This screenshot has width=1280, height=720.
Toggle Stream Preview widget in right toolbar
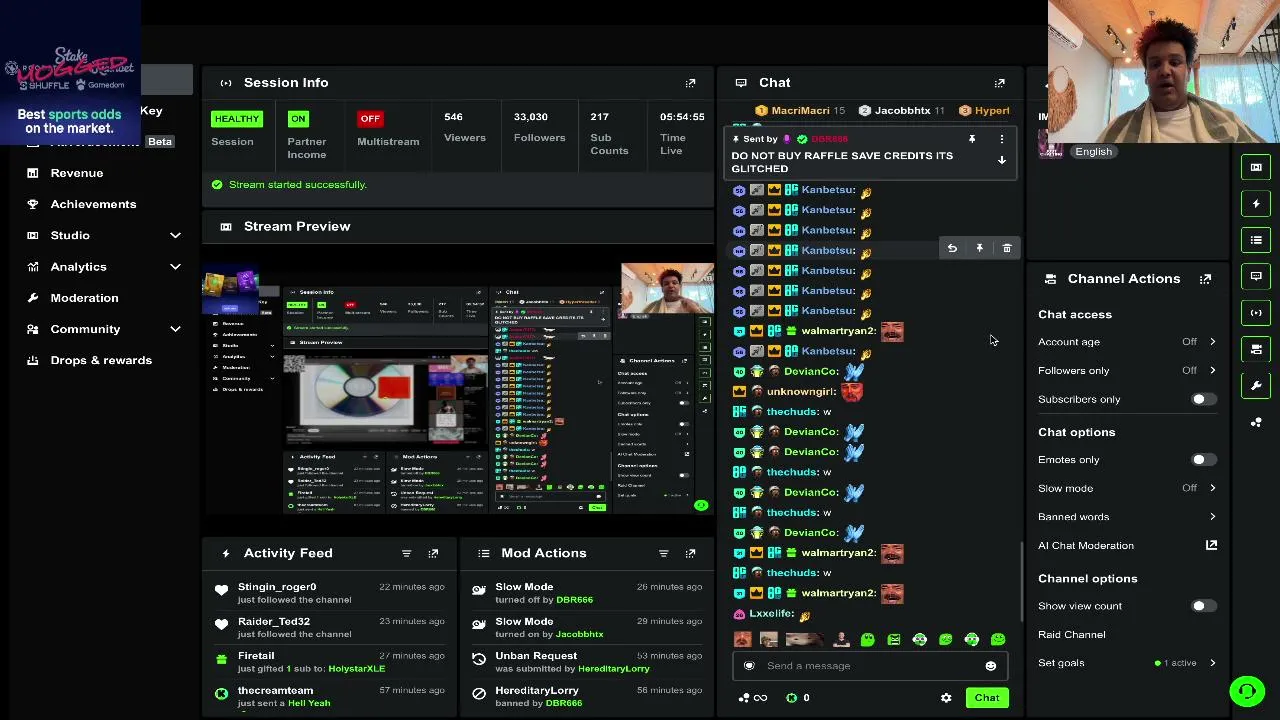tap(1256, 167)
